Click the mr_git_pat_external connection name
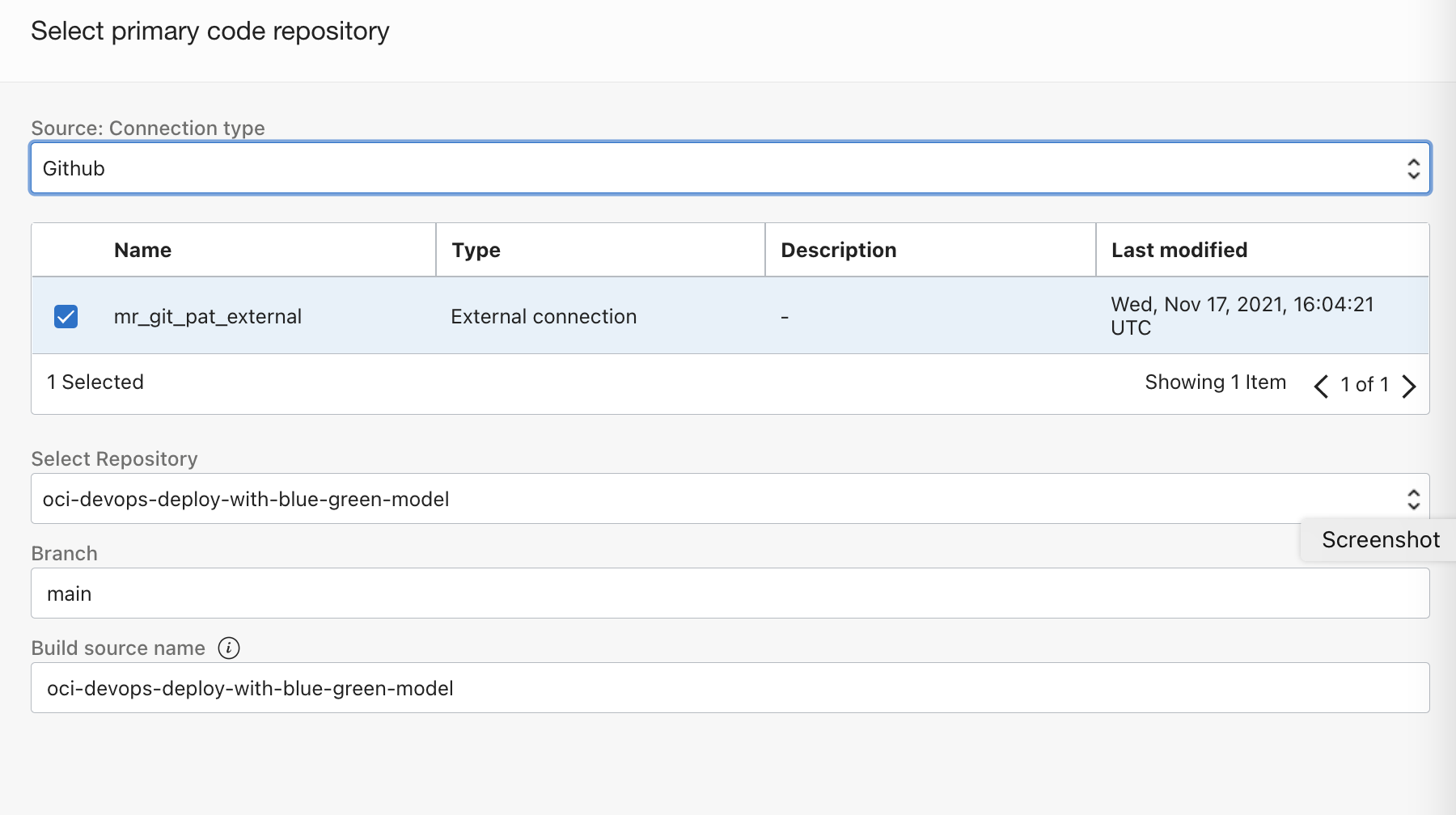Screen dimensions: 1456x815 pyautogui.click(x=208, y=316)
